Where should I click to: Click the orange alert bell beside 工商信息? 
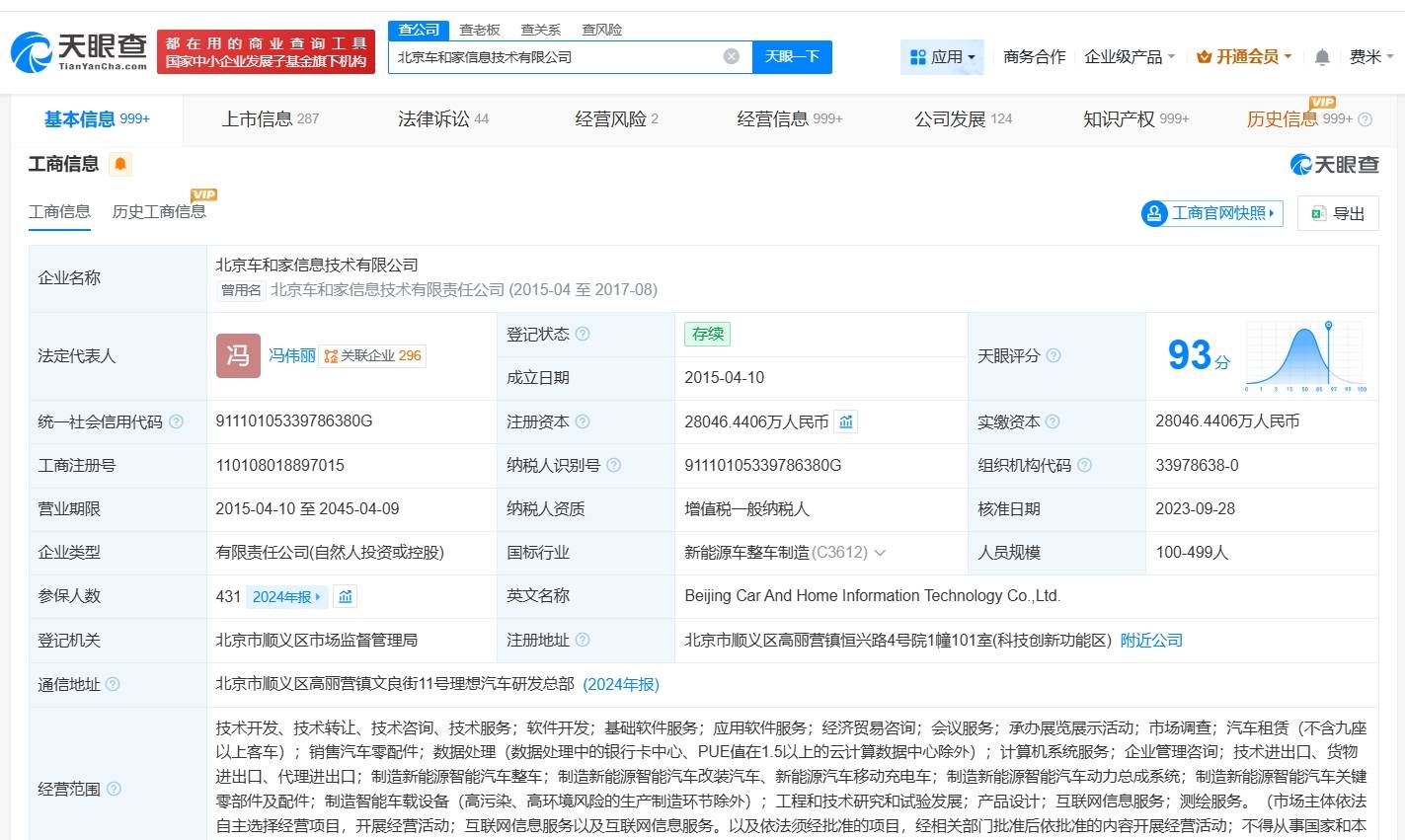pos(120,164)
